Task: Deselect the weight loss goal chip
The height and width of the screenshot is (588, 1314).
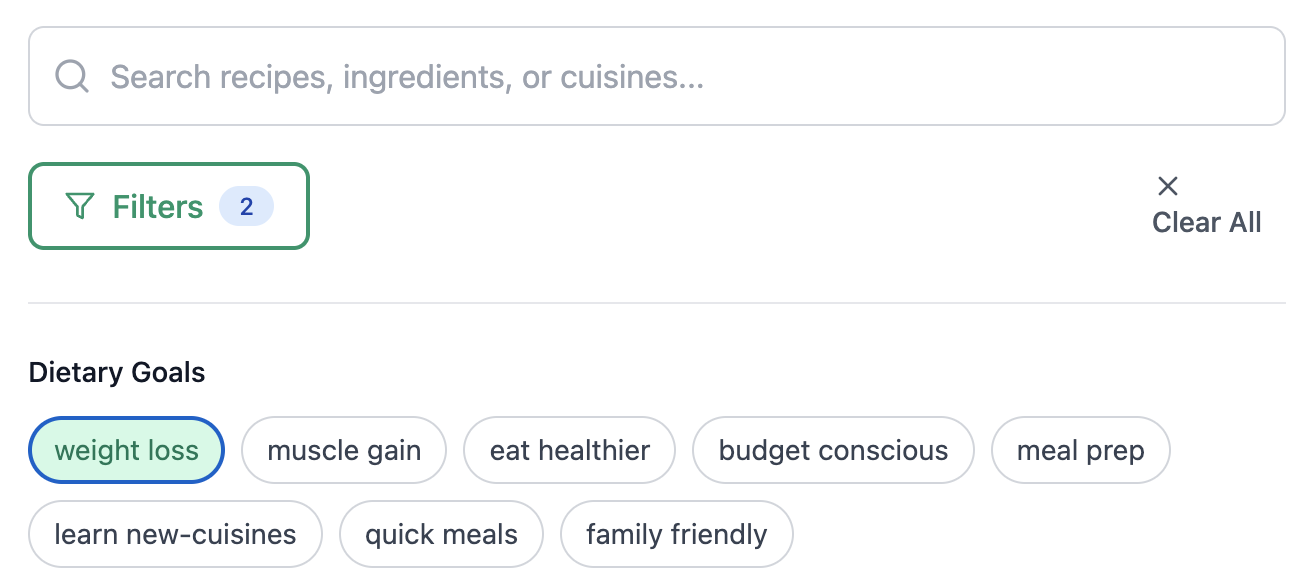Action: pos(127,451)
